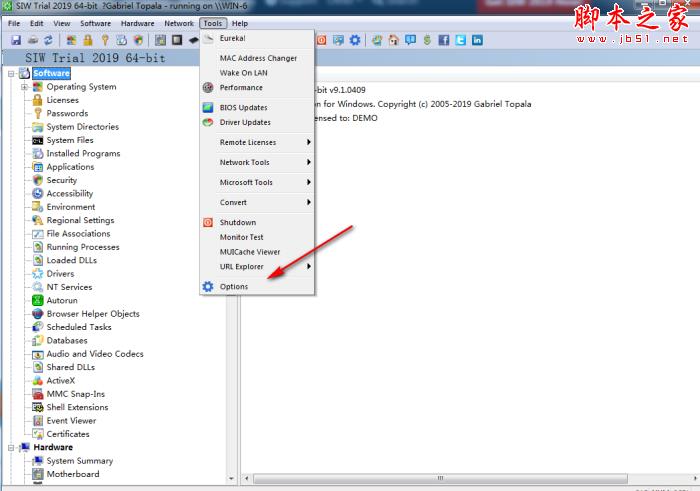Click the green dollar sign toolbar icon
Screen dimensions: 700x491
[427, 40]
